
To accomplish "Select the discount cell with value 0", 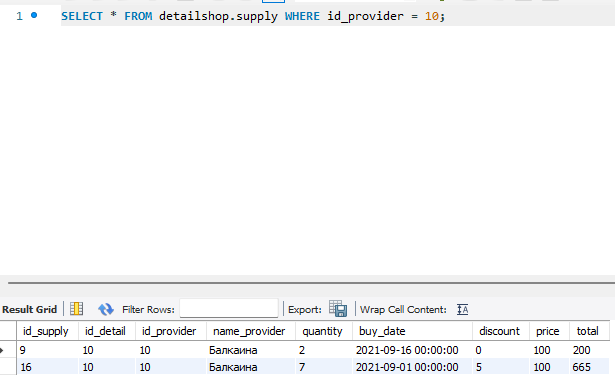I will click(500, 350).
